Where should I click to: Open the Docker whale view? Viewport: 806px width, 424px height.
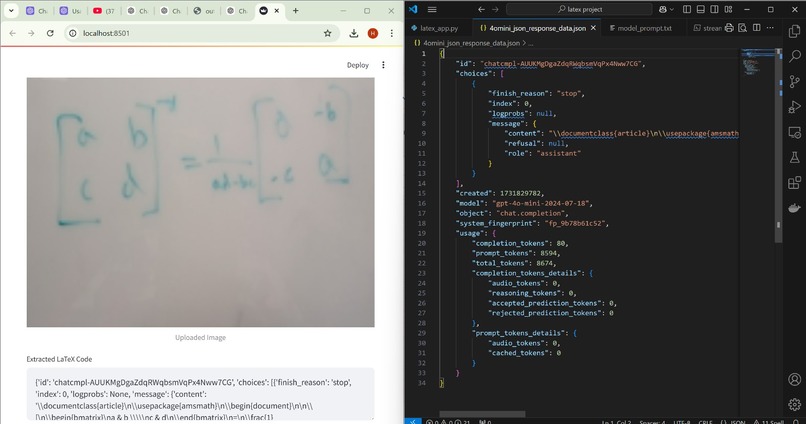[x=794, y=208]
